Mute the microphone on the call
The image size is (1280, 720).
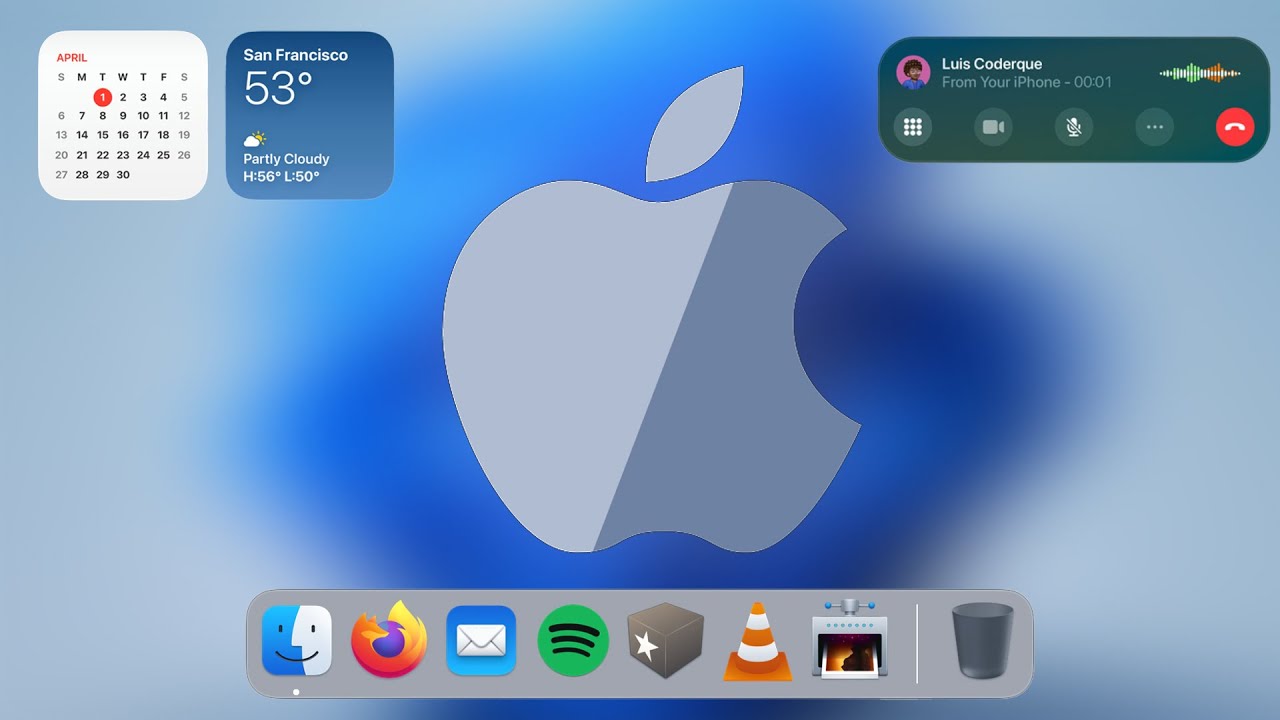click(1073, 127)
